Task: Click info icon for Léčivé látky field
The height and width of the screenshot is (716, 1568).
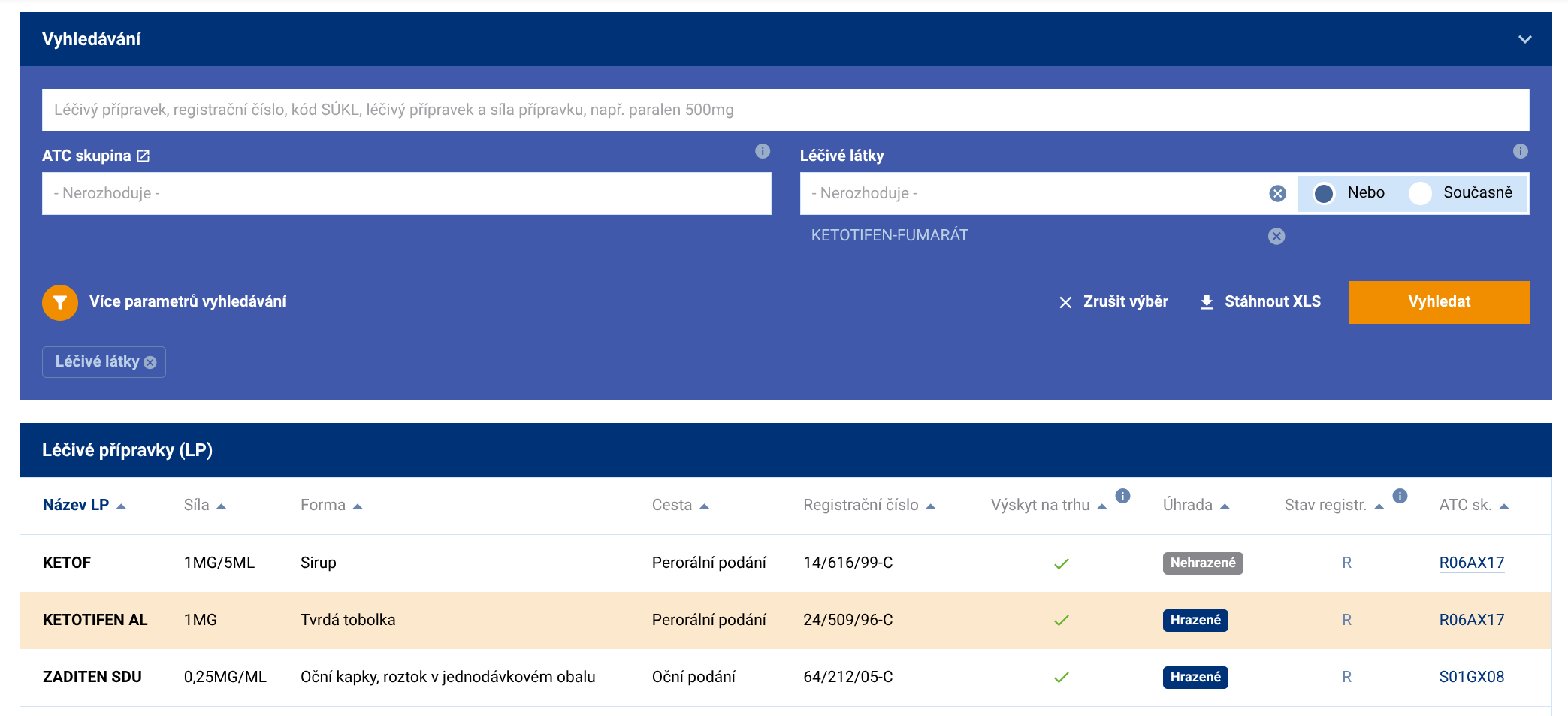Action: [x=1520, y=151]
